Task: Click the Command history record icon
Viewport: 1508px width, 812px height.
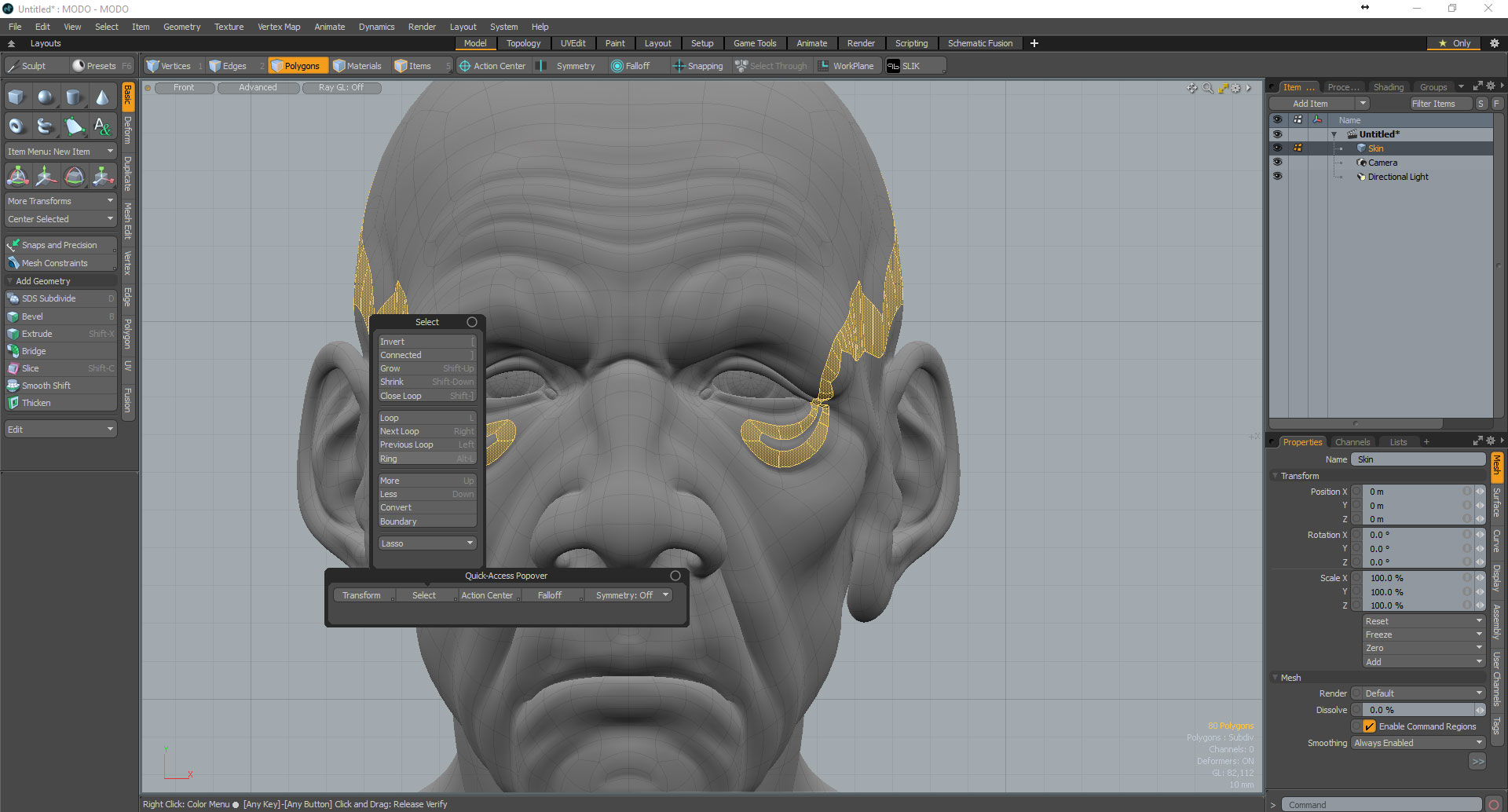Action: (1494, 804)
